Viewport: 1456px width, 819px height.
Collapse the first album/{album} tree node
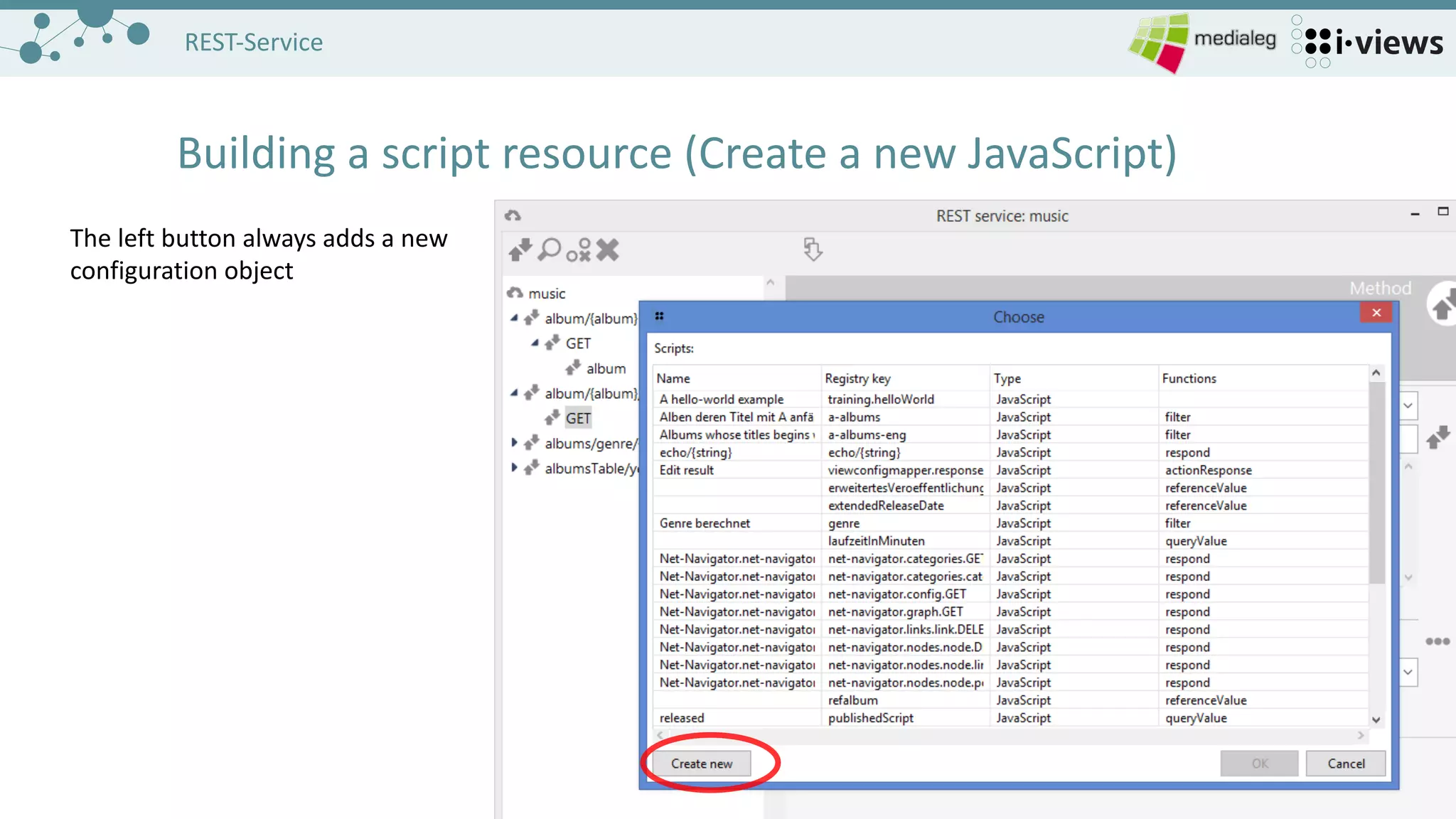[x=514, y=318]
